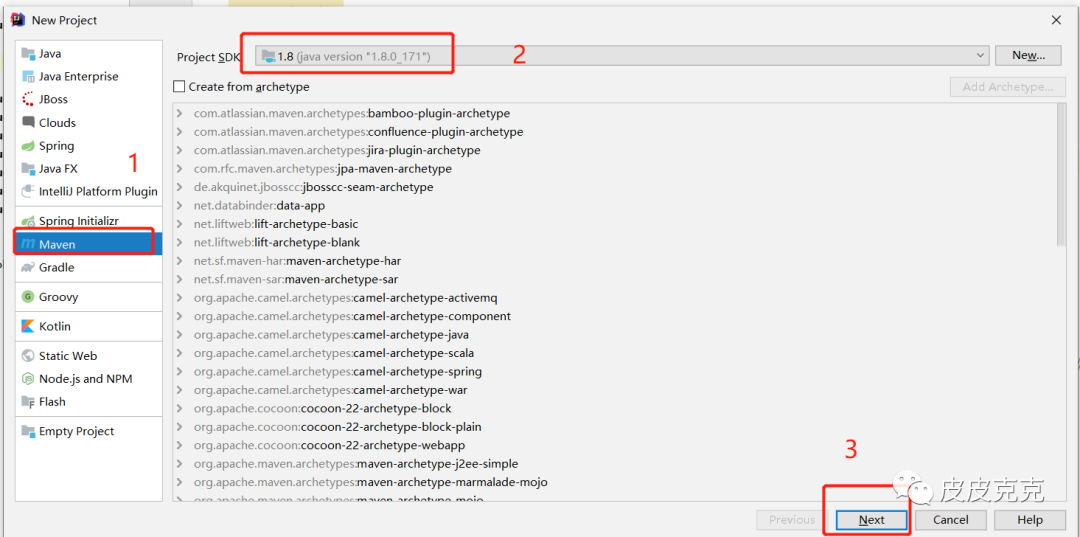Expand jira-plugin-archetype node

coord(180,150)
